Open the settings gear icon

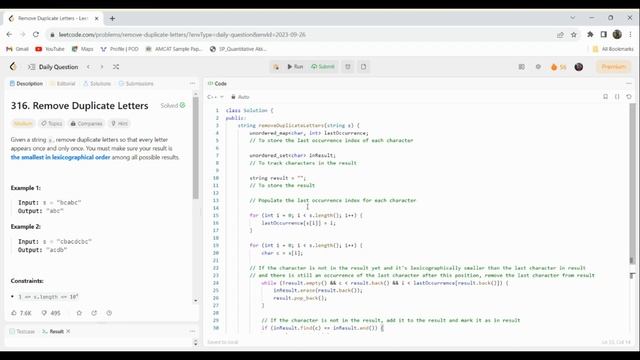click(538, 67)
